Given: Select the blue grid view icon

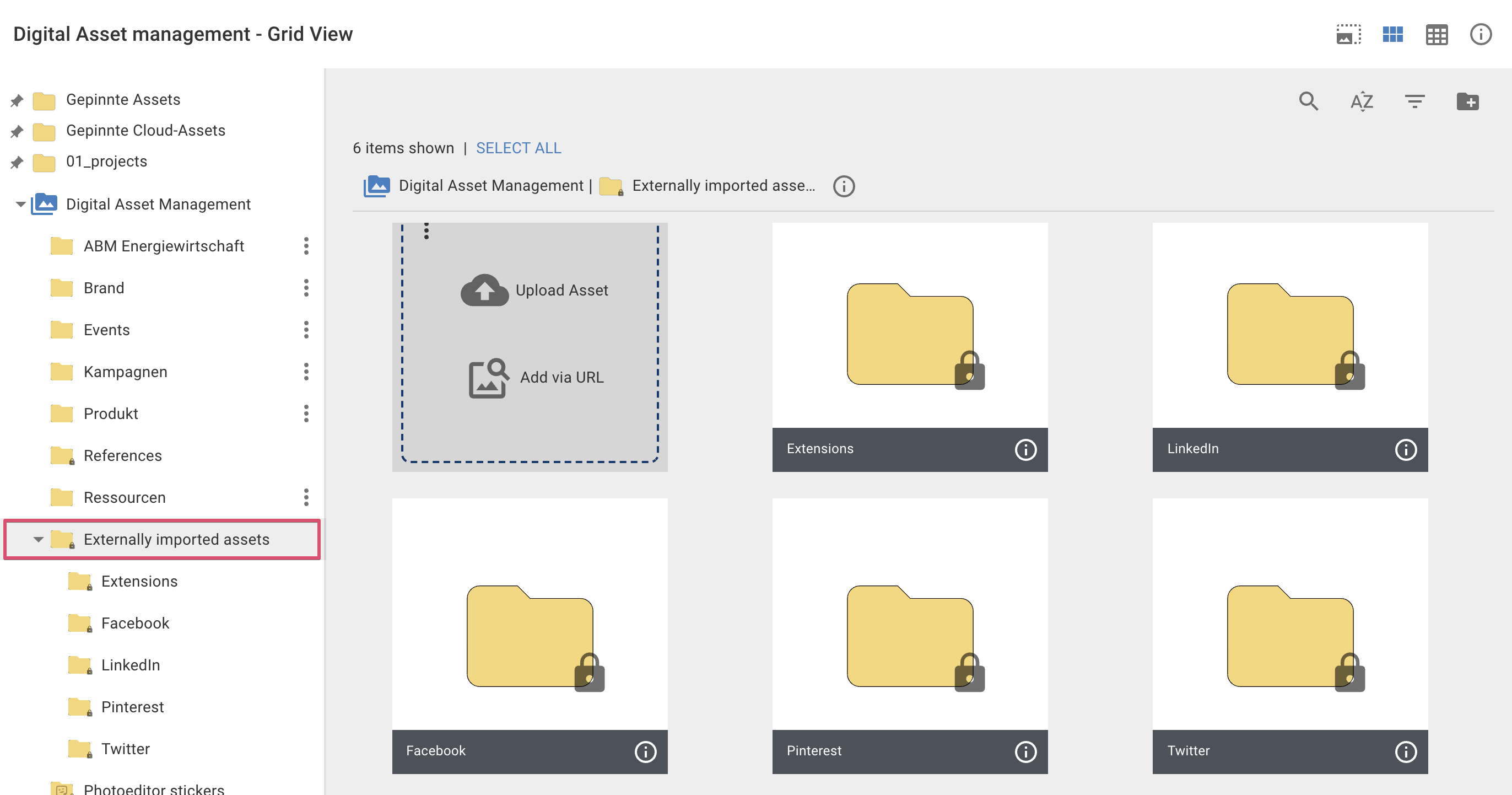Looking at the screenshot, I should 1392,35.
